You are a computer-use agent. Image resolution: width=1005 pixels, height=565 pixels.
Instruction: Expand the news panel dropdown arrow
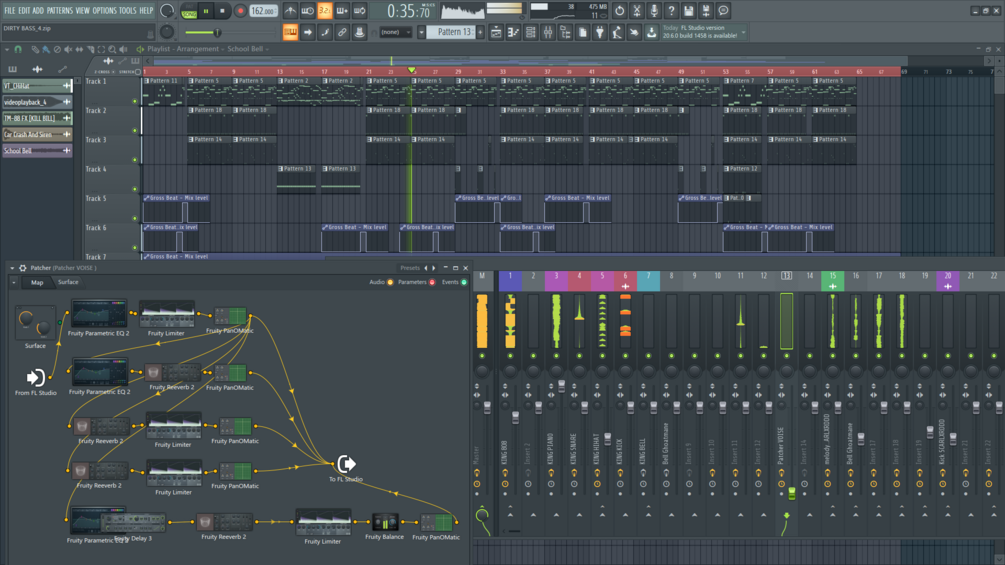[x=743, y=32]
